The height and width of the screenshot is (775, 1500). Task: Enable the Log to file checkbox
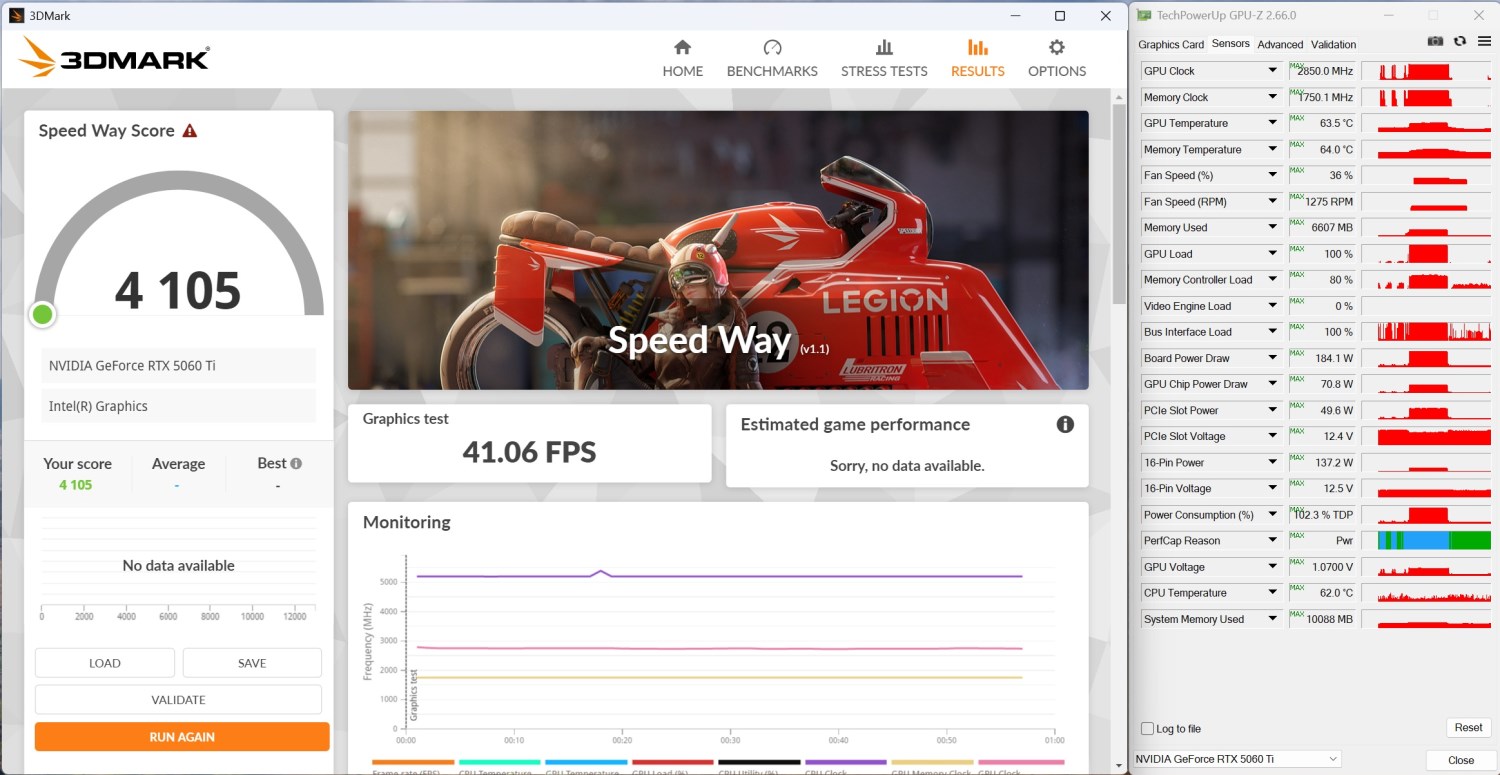[1147, 729]
